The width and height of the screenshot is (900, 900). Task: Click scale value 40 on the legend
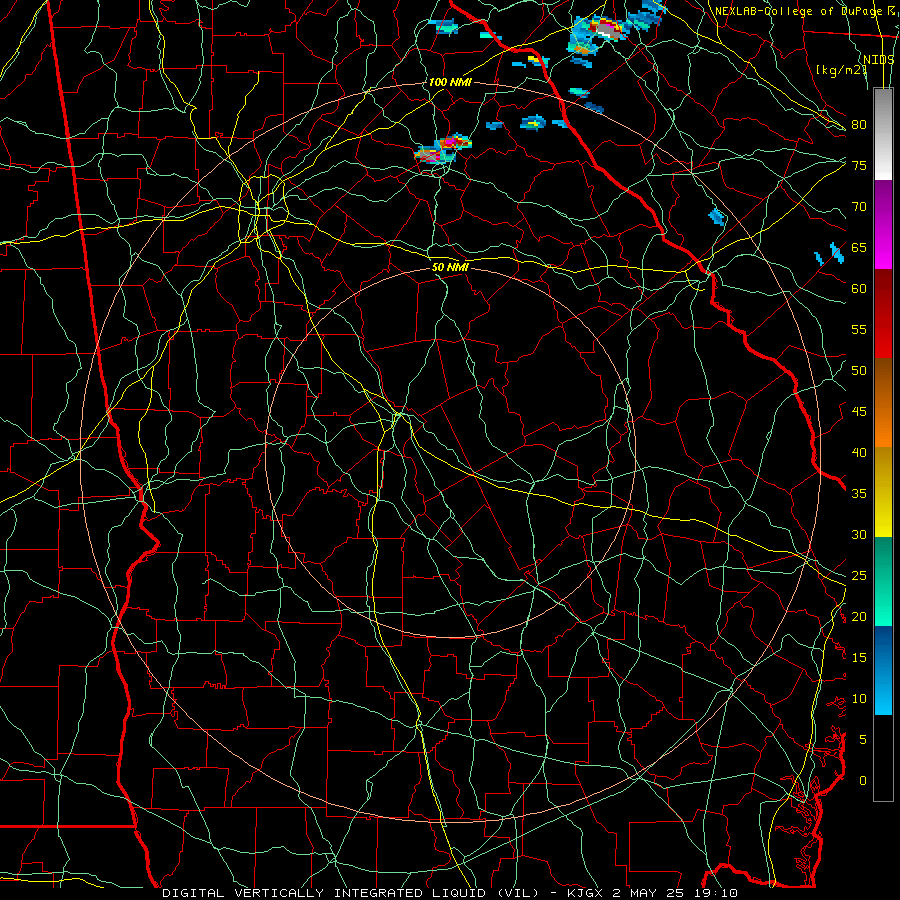click(859, 452)
